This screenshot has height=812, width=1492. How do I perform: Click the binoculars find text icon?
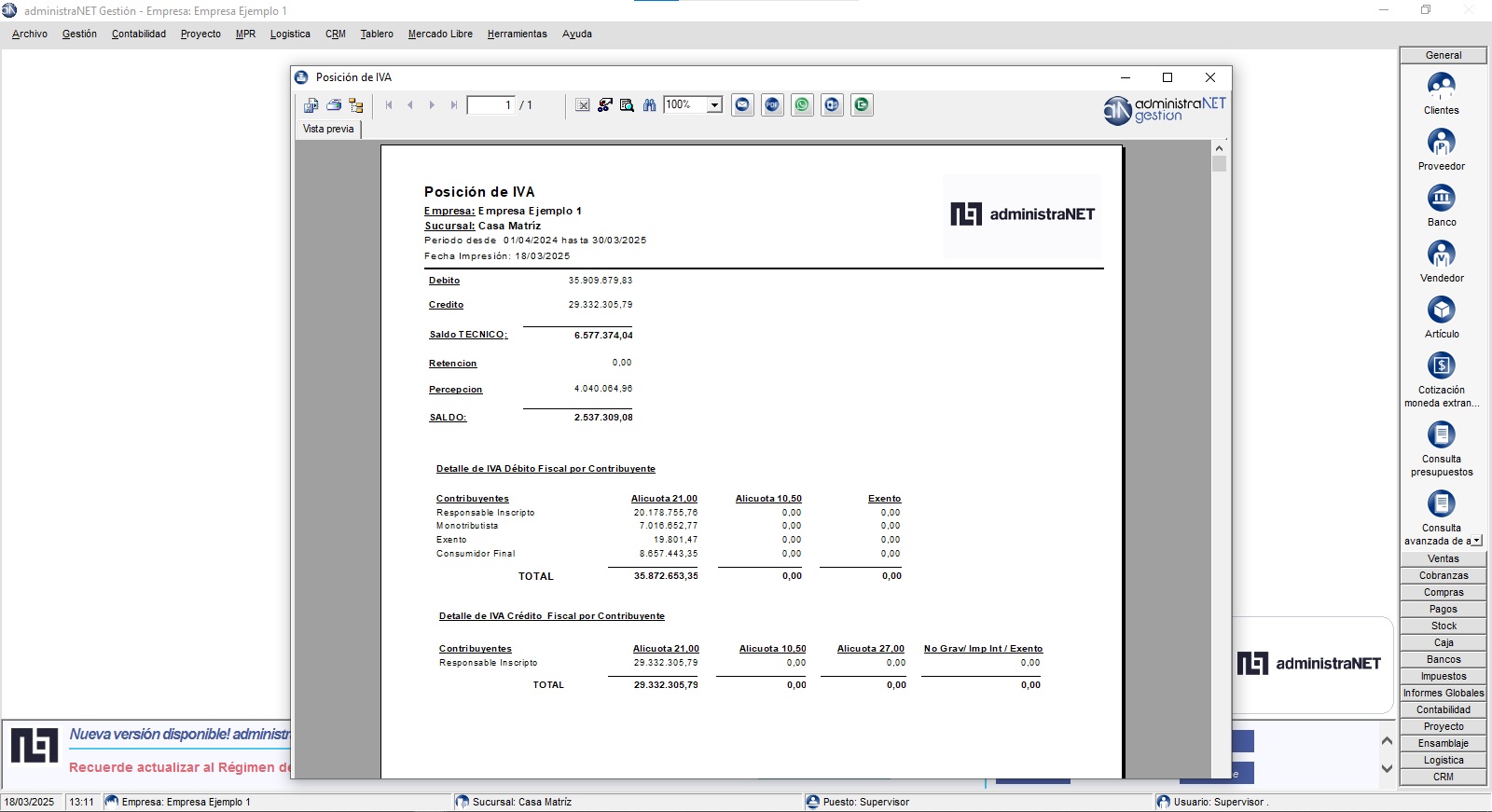pos(649,105)
